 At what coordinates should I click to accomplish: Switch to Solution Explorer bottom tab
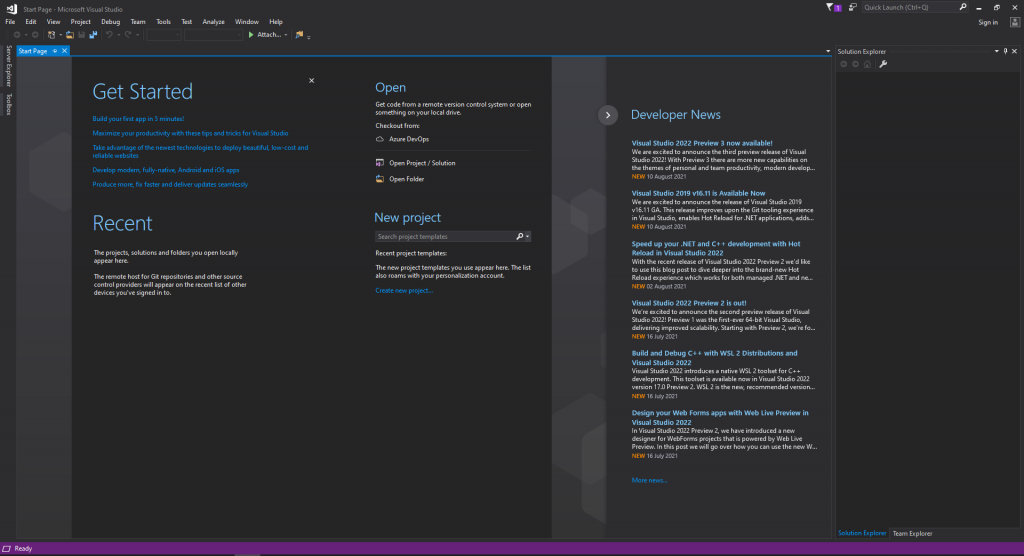[862, 534]
